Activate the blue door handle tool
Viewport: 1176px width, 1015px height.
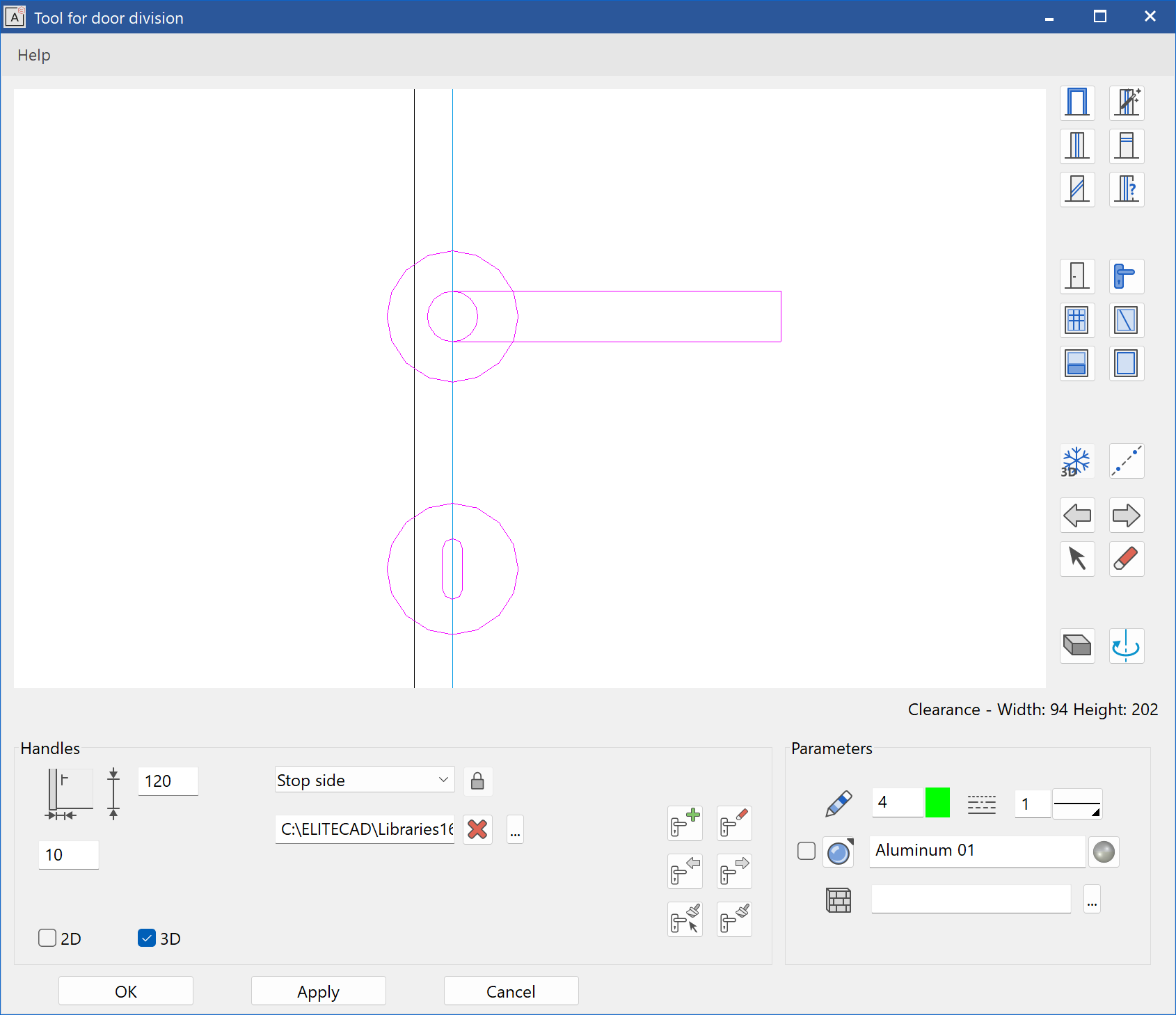tap(1127, 277)
